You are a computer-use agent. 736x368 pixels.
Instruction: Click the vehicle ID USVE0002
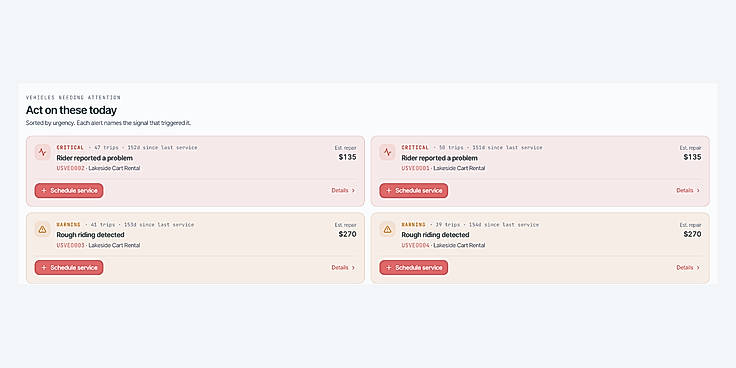point(70,168)
